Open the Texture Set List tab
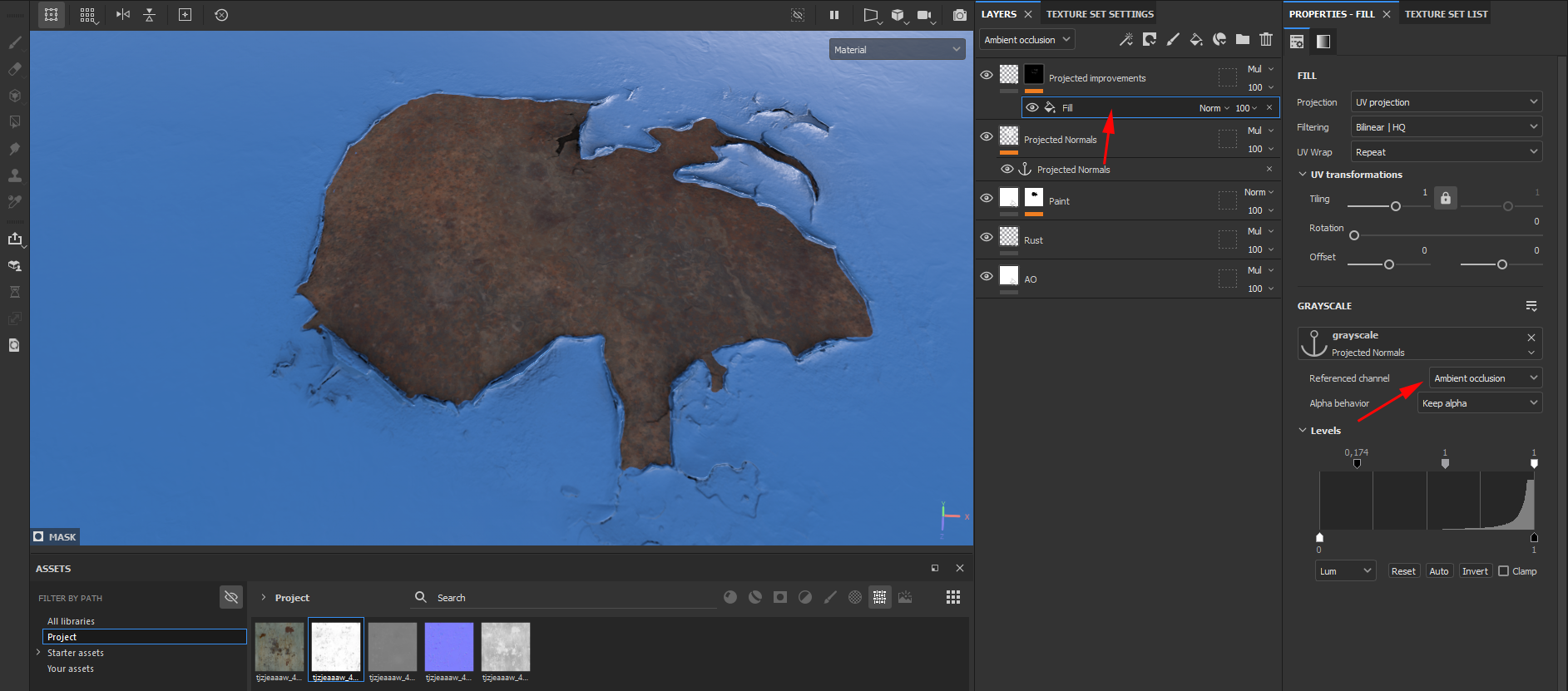The height and width of the screenshot is (691, 1568). coord(1446,14)
